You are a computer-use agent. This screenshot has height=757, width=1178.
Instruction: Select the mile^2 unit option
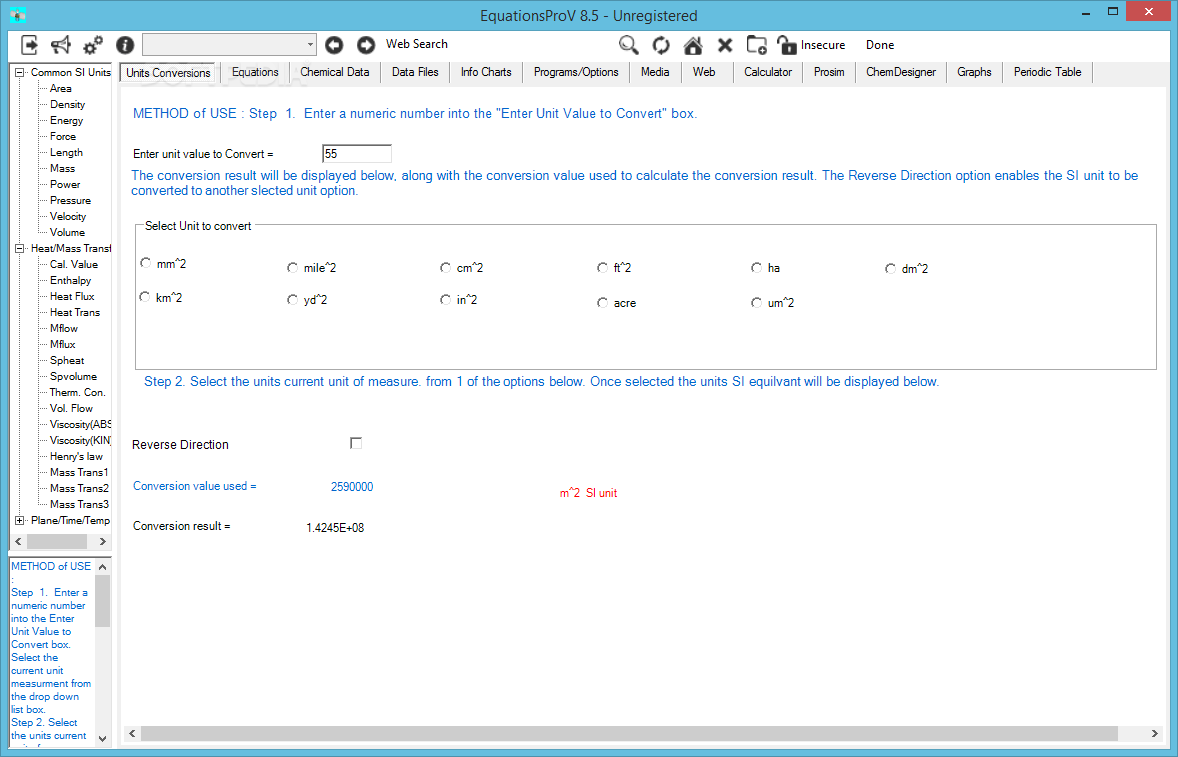tap(292, 267)
